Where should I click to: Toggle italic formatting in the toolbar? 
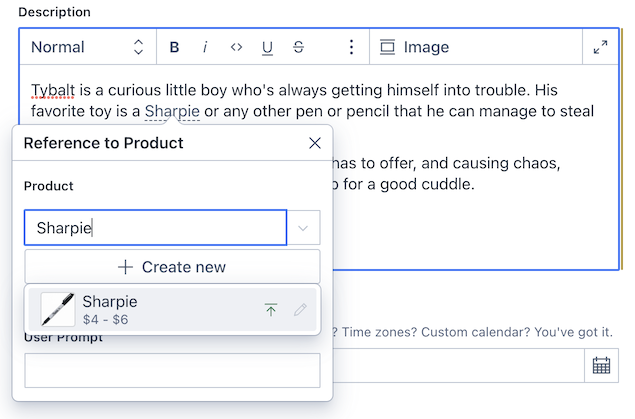point(205,47)
